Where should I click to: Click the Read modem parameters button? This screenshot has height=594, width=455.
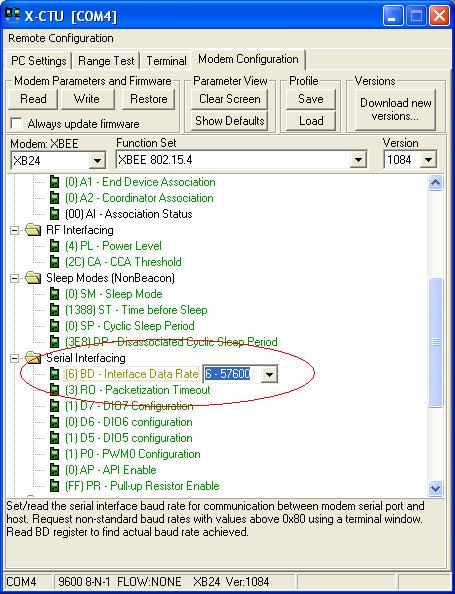(x=33, y=99)
